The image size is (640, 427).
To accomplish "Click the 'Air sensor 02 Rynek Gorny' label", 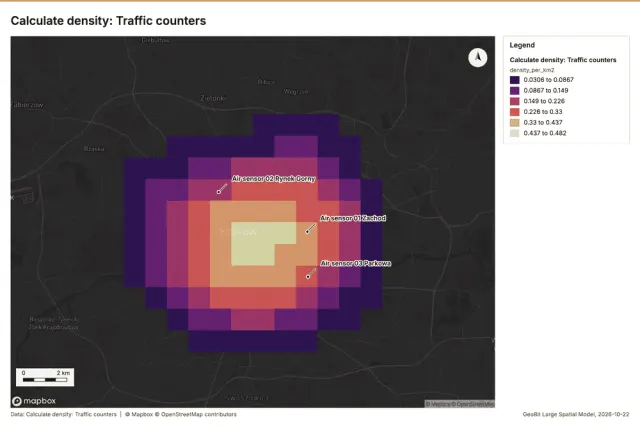I will click(273, 179).
